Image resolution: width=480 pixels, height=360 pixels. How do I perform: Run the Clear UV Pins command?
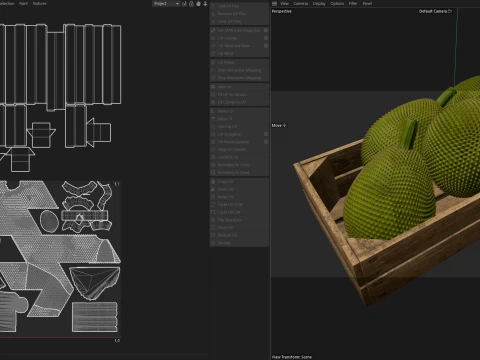point(239,21)
